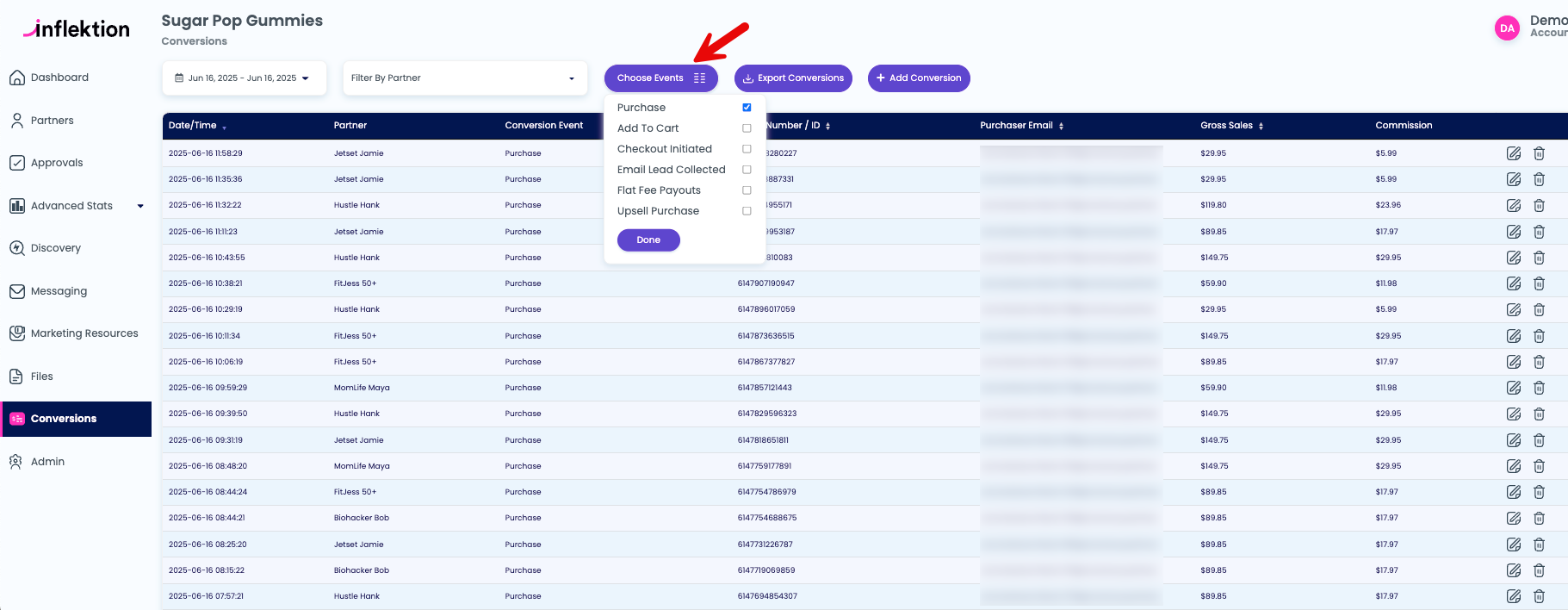This screenshot has height=610, width=1568.
Task: Open the Dashboard home icon
Action: [x=17, y=78]
